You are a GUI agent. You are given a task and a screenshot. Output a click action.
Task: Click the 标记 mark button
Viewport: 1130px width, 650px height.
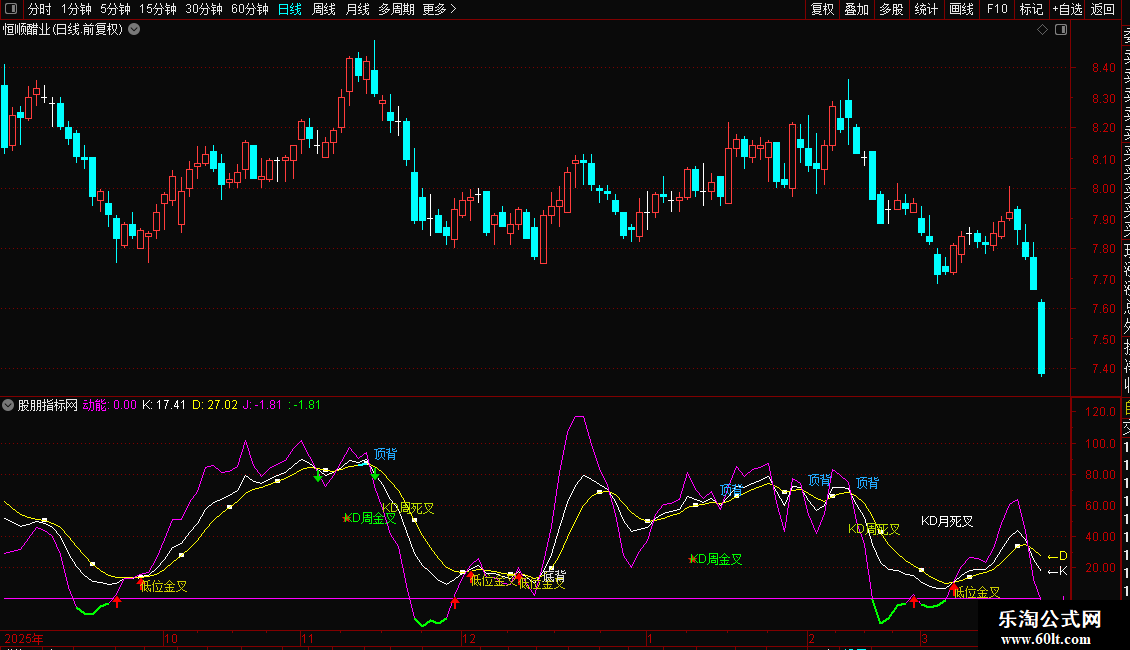coord(1031,9)
